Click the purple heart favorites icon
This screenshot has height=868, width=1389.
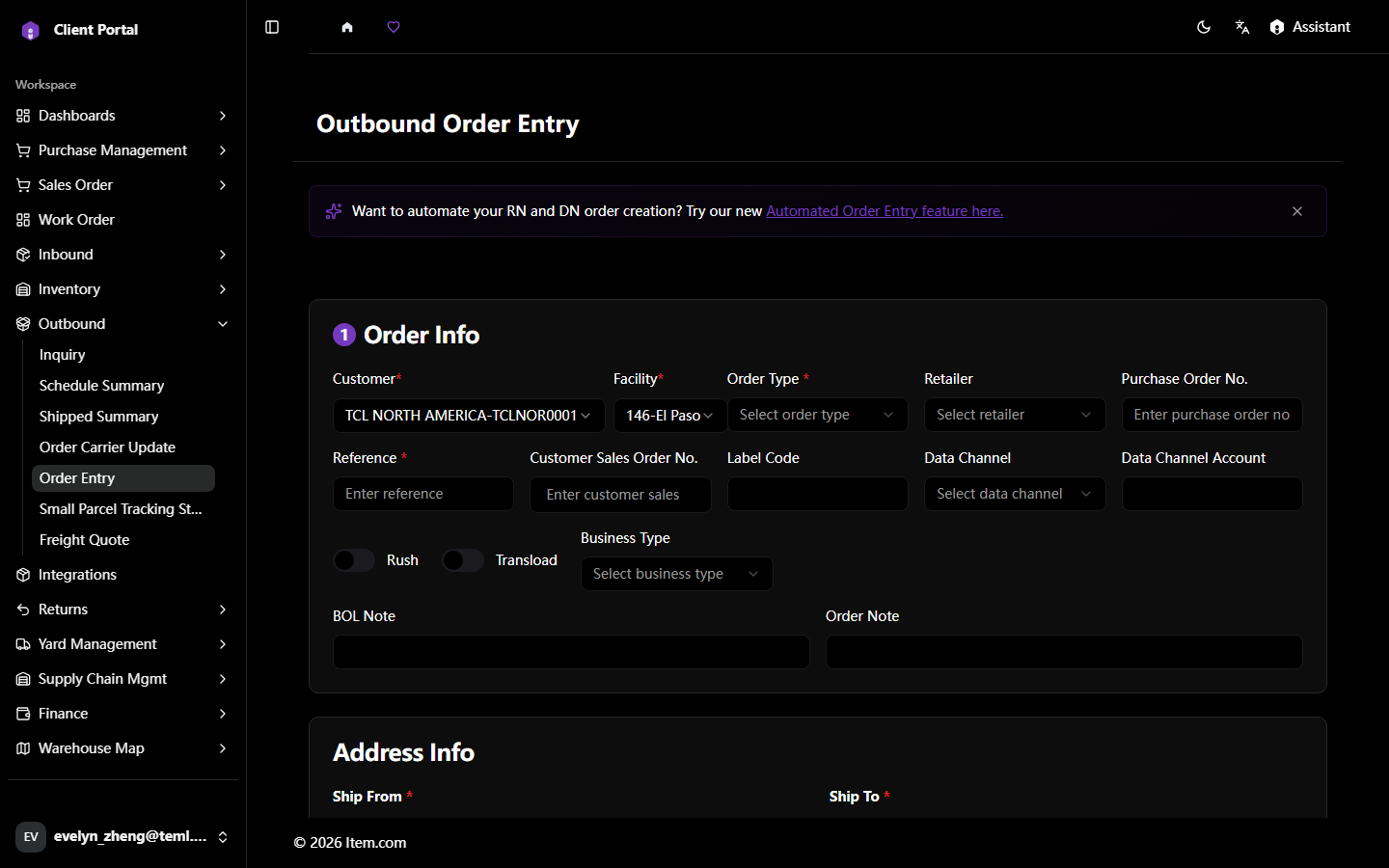click(x=394, y=27)
